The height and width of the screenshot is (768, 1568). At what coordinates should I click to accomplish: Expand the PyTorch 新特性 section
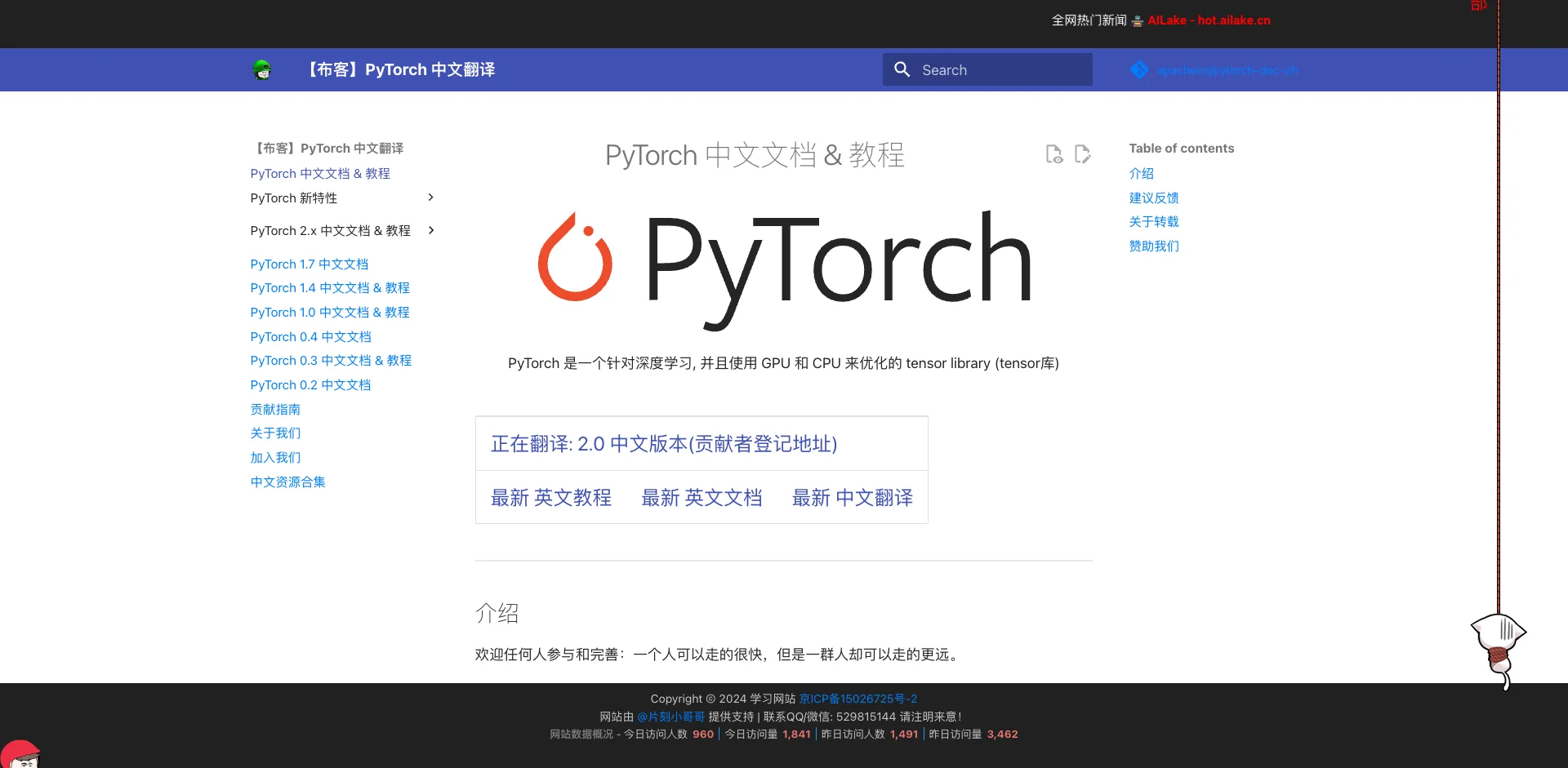pyautogui.click(x=343, y=198)
